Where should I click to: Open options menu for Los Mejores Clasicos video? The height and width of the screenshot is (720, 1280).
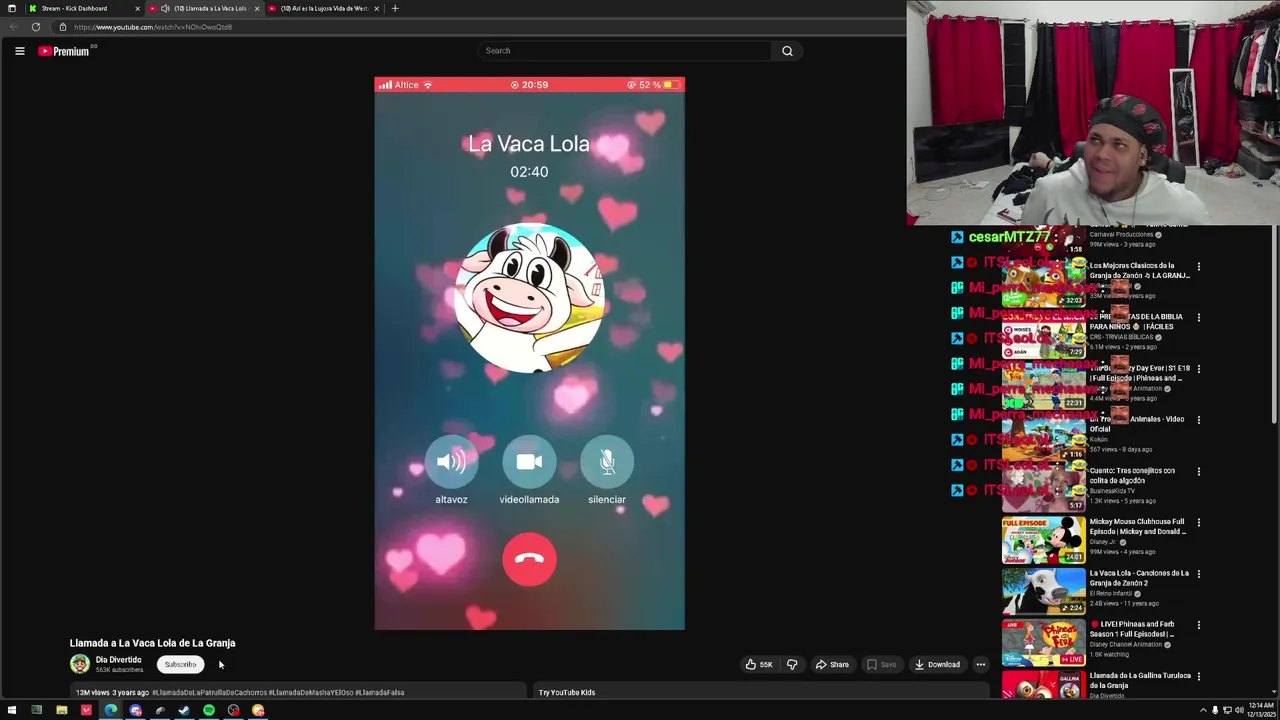tap(1198, 267)
